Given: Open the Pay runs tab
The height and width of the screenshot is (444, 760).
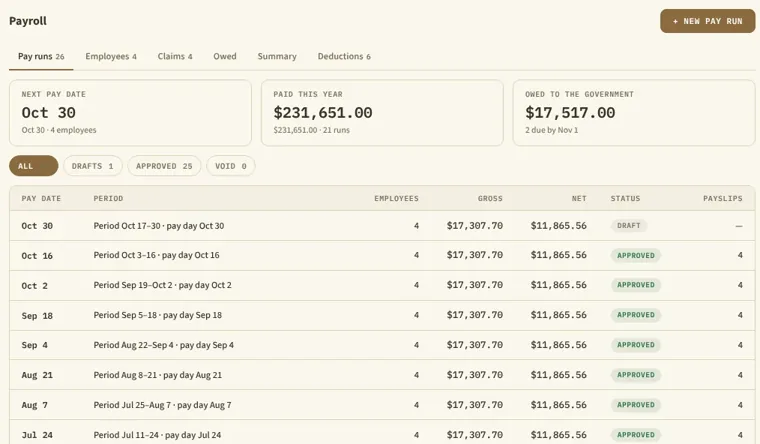Looking at the screenshot, I should (x=41, y=57).
